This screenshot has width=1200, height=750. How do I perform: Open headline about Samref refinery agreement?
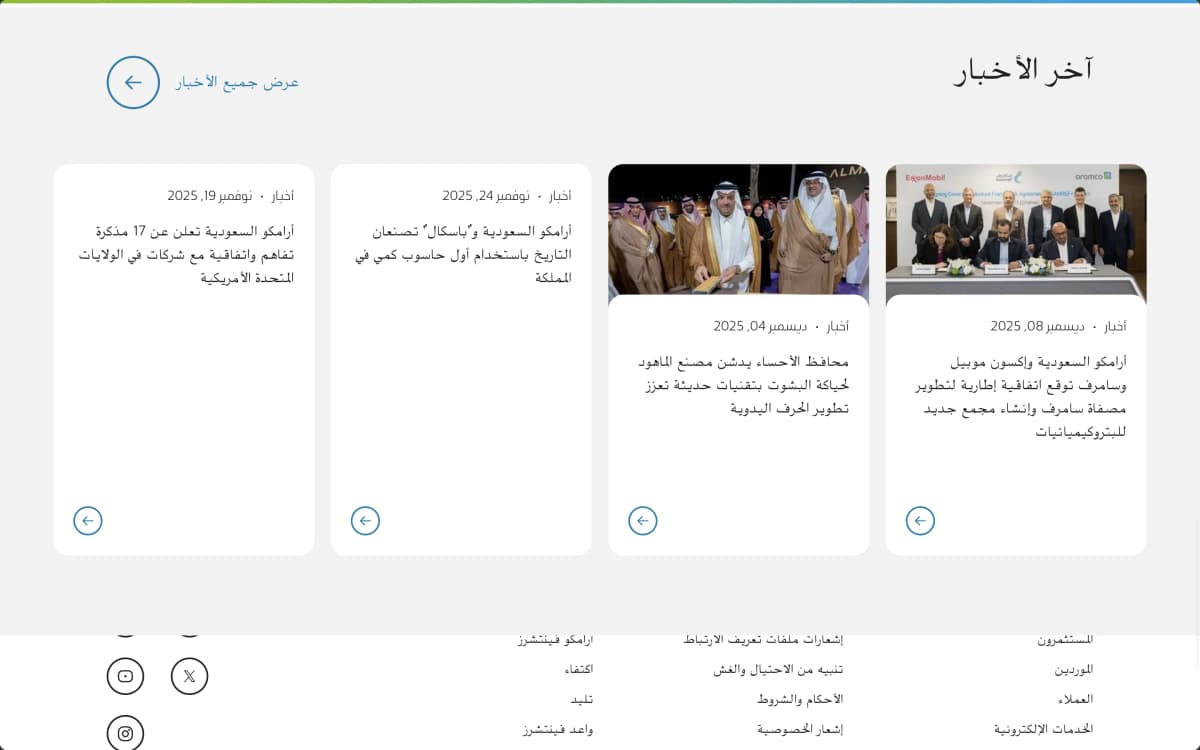coord(1020,397)
